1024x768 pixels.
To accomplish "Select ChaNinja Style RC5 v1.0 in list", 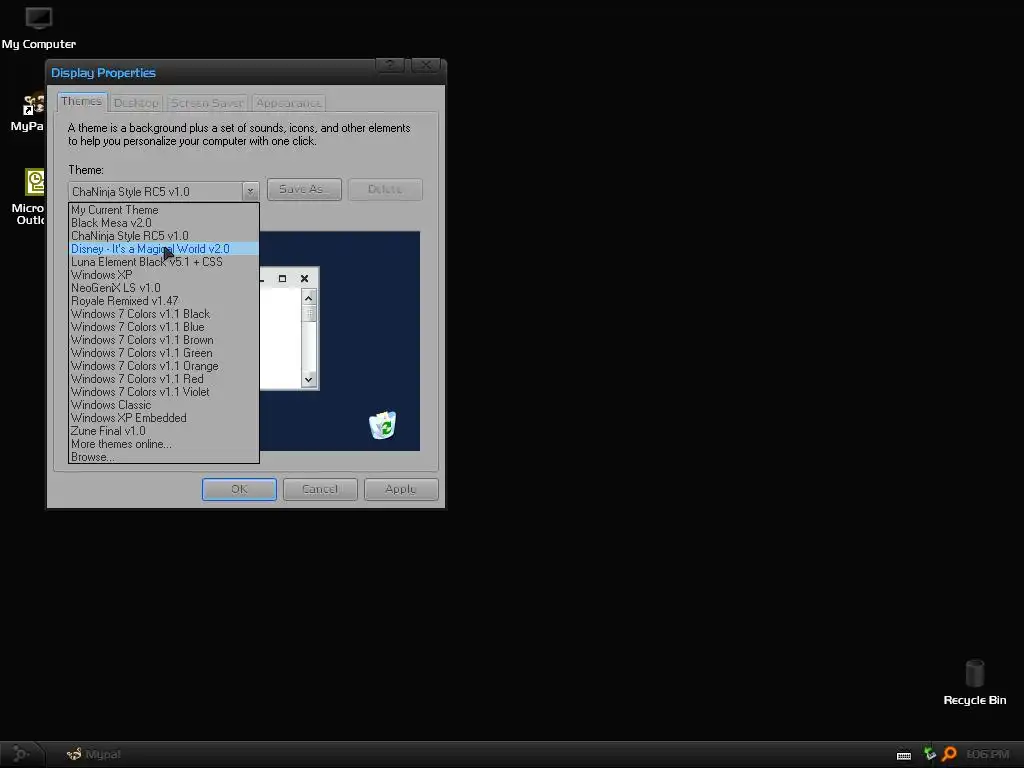I will point(164,236).
